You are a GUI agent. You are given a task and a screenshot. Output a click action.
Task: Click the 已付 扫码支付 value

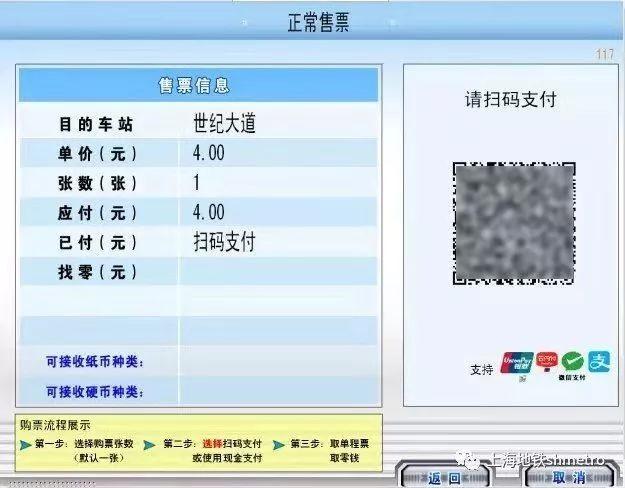pyautogui.click(x=224, y=242)
